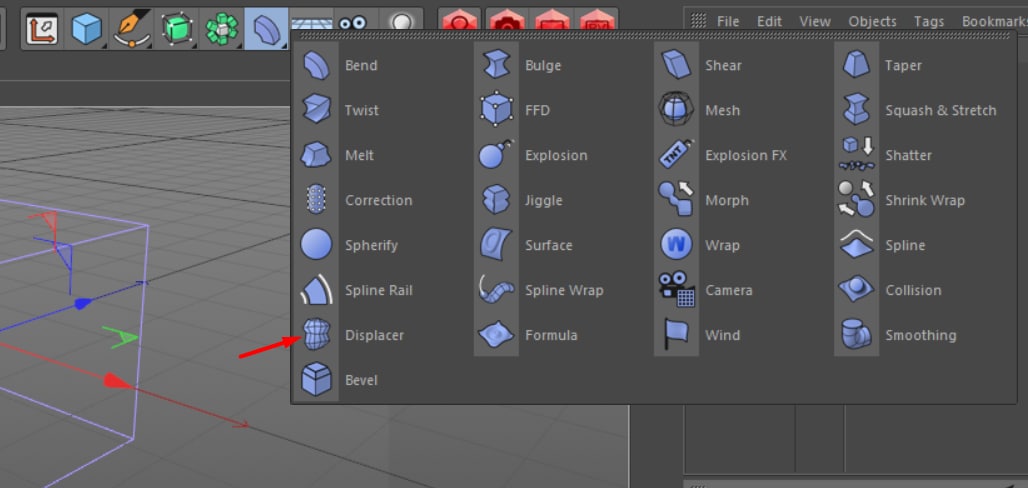Select the Wind flag icon

pyautogui.click(x=677, y=335)
